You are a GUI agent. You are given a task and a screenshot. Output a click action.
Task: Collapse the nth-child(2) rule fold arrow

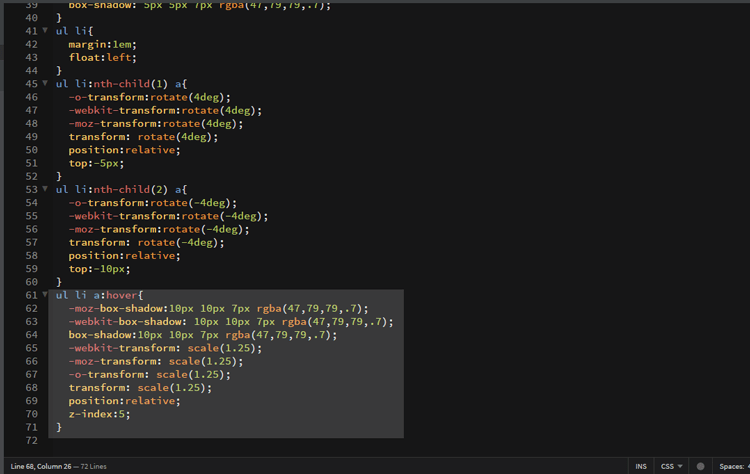coord(45,189)
